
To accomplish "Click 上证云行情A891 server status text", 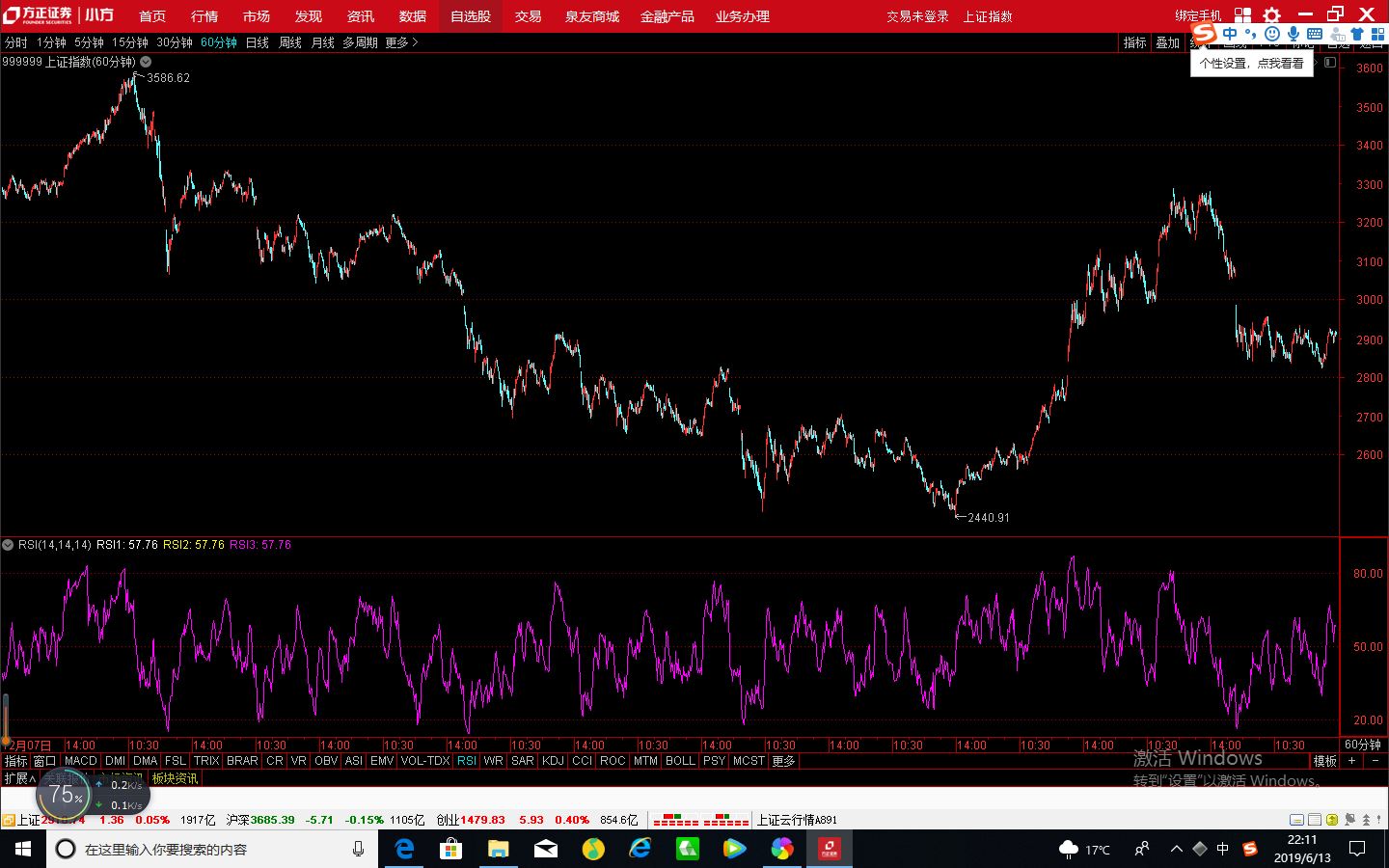I will pyautogui.click(x=797, y=820).
